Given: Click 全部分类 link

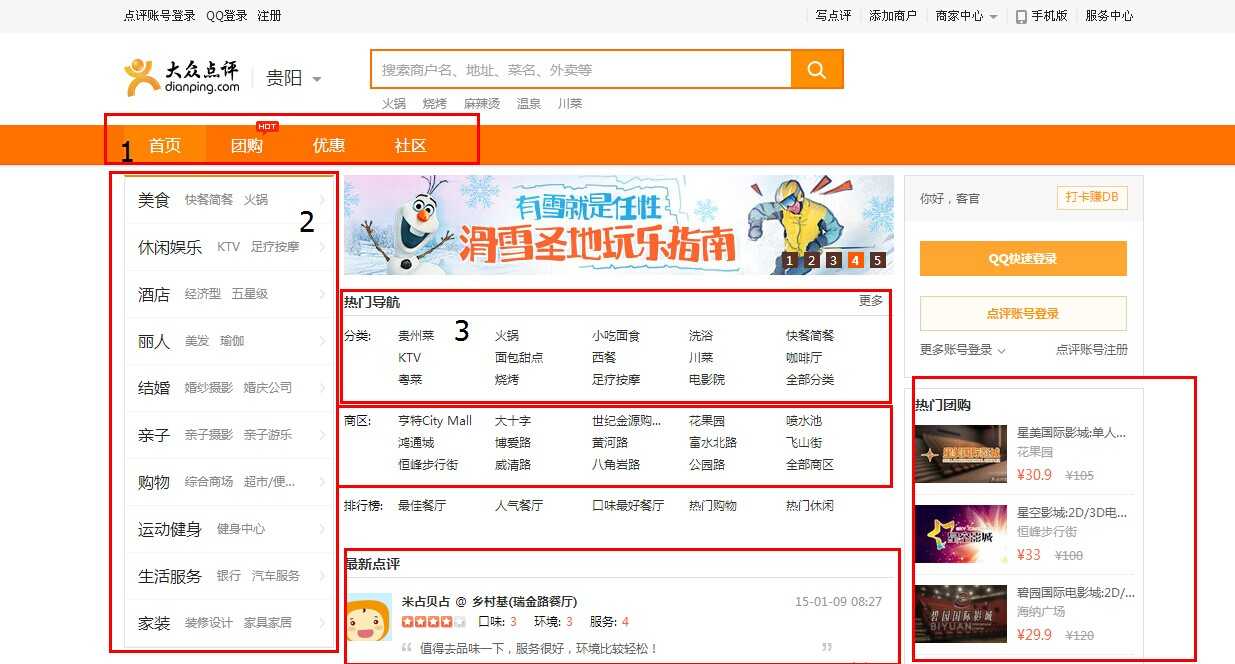Looking at the screenshot, I should tap(810, 380).
